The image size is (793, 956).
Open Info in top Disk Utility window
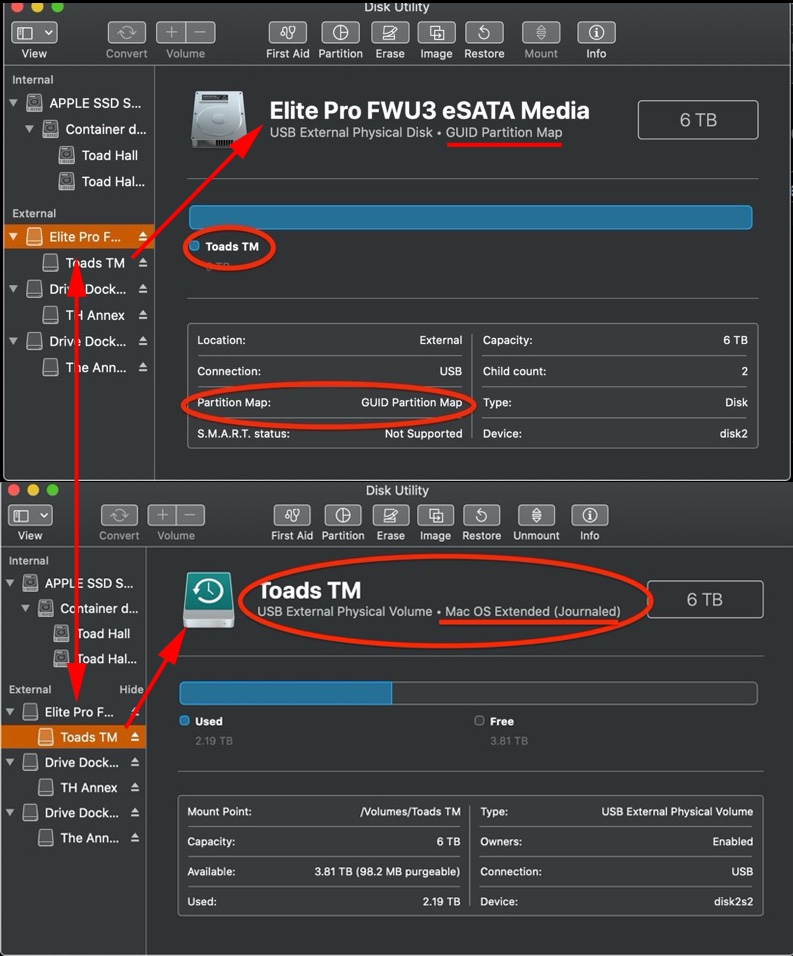click(596, 32)
